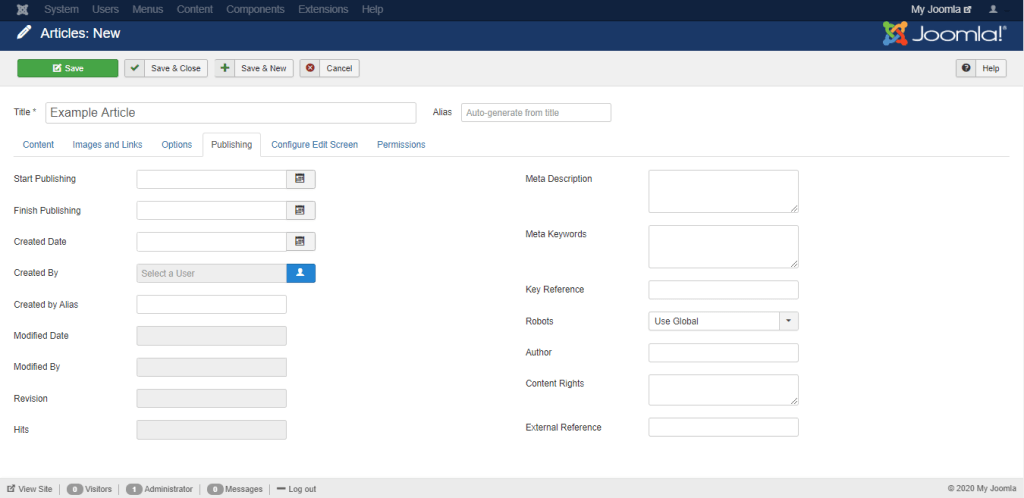Click the Key Reference field

point(724,290)
